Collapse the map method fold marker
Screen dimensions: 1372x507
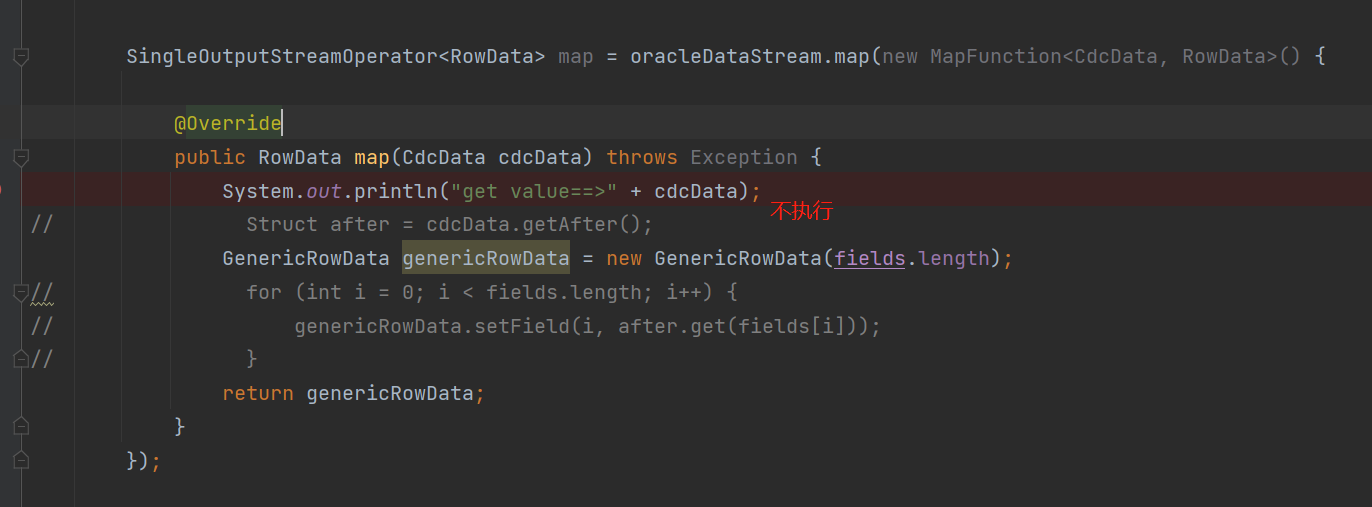coord(20,158)
